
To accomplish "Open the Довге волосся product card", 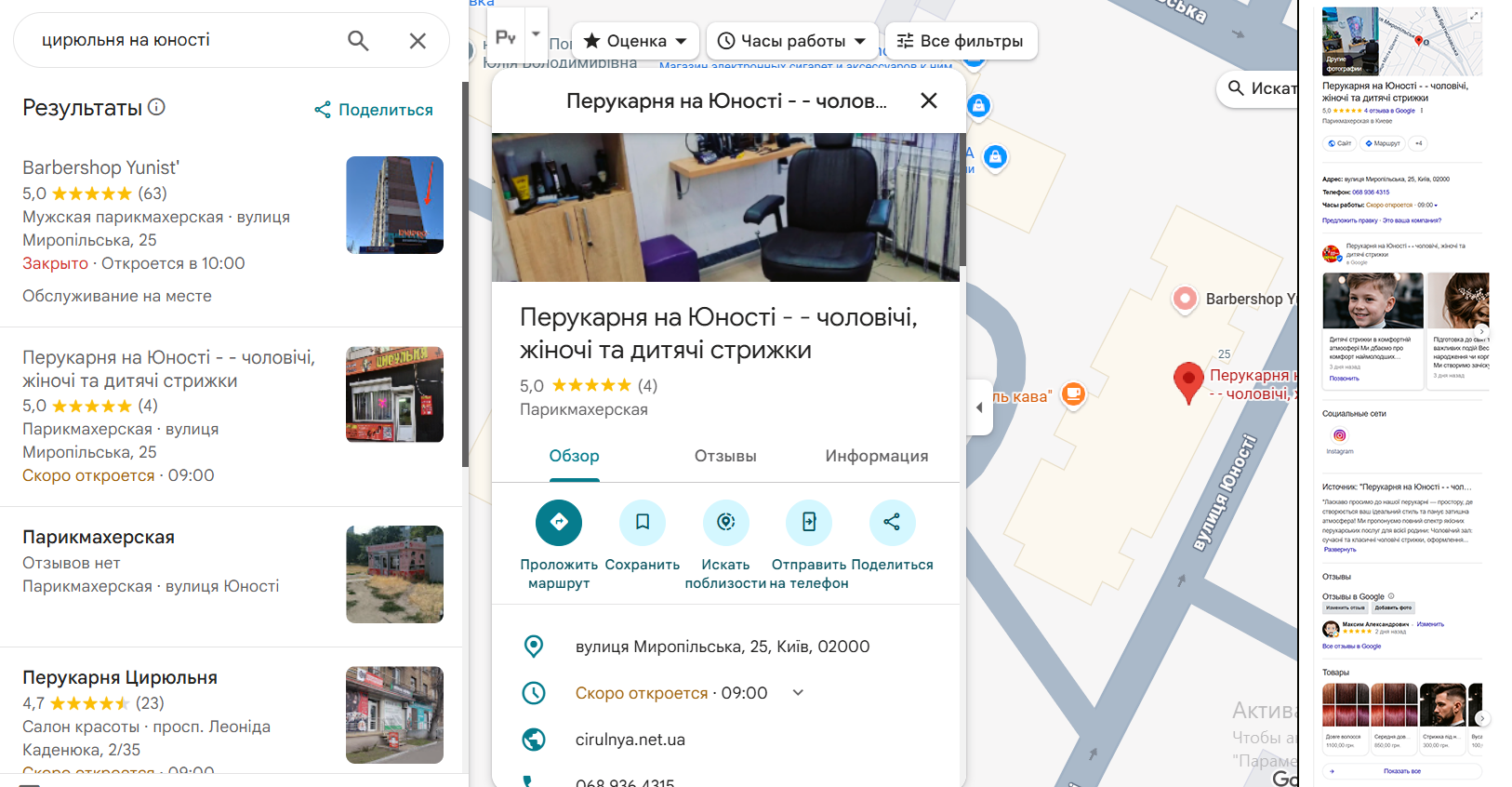I will pos(1346,717).
